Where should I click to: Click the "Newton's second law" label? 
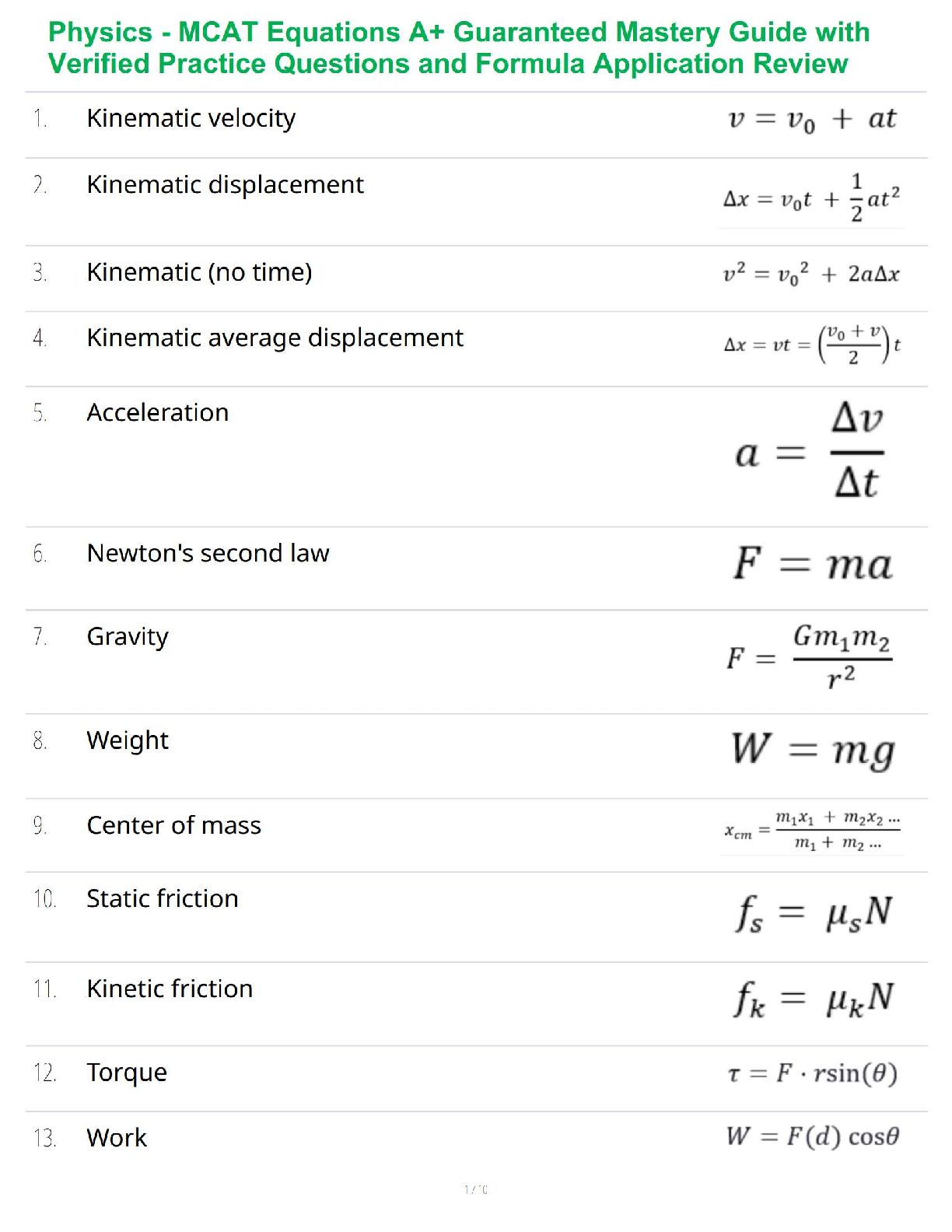pos(208,553)
